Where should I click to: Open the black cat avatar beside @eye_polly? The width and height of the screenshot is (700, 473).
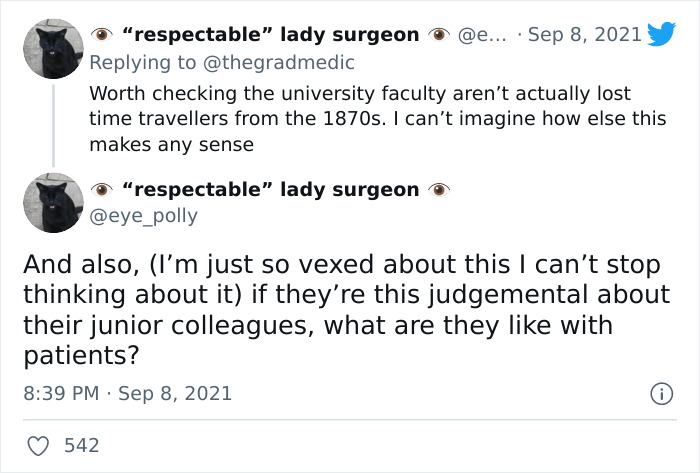pos(52,203)
